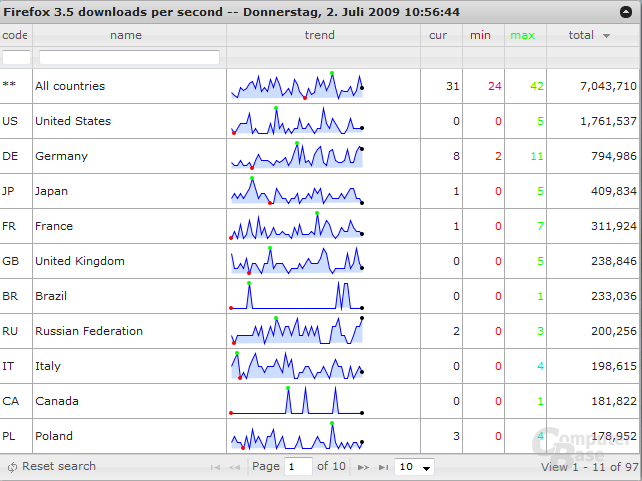The image size is (642, 481).
Task: Click the total value 311,924
Action: (614, 226)
